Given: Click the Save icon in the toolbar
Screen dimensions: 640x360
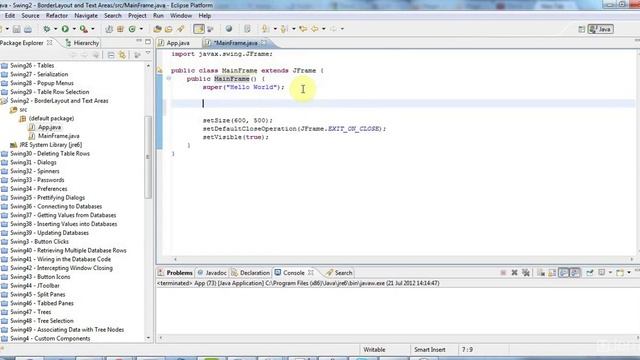Looking at the screenshot, I should 16,29.
